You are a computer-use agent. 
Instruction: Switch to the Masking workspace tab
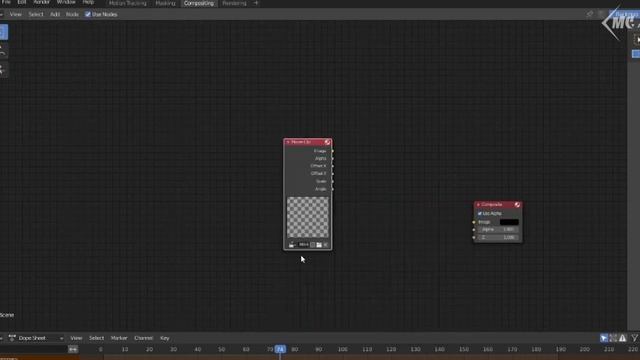(x=165, y=3)
